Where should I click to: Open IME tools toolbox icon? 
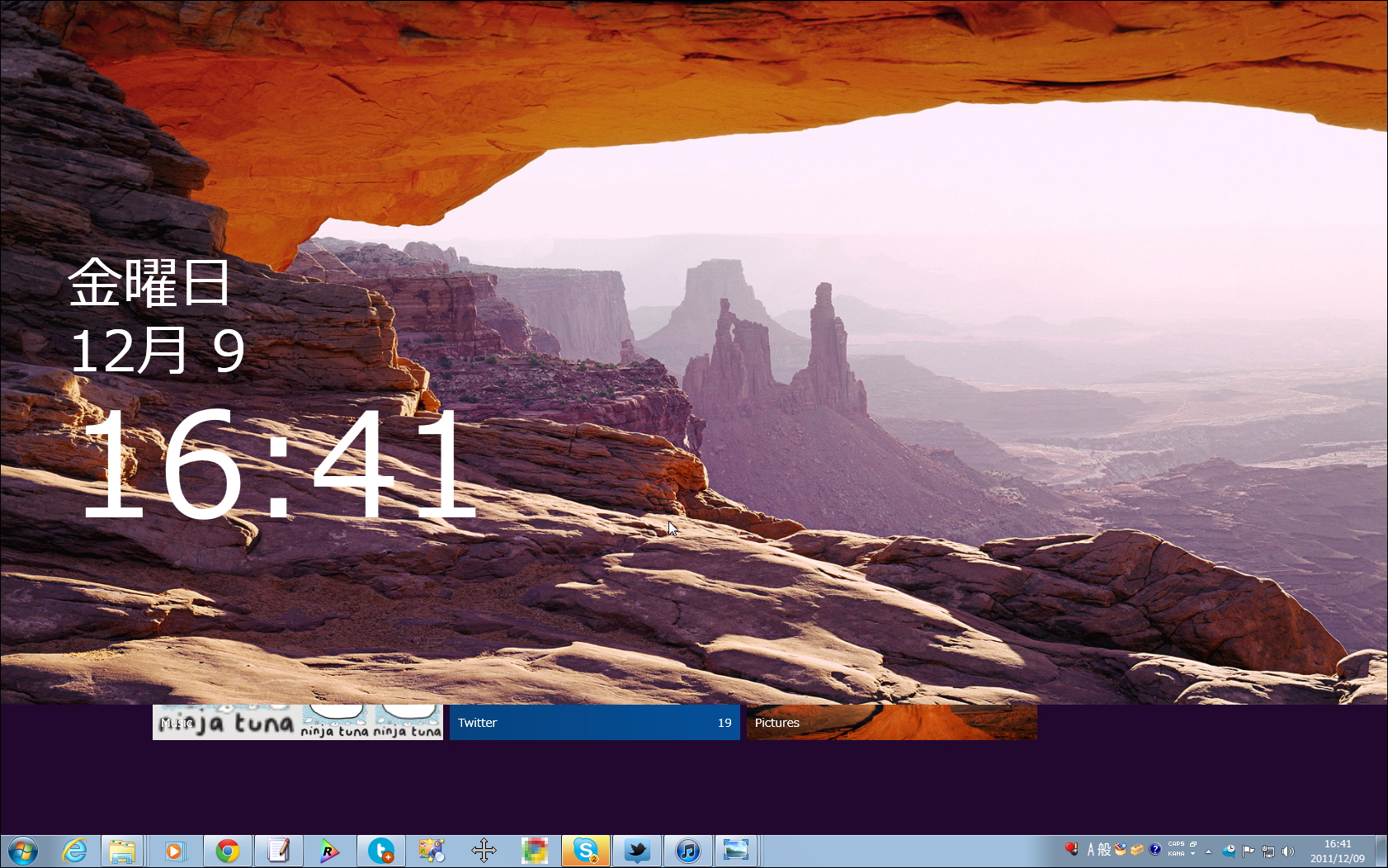pyautogui.click(x=1137, y=850)
